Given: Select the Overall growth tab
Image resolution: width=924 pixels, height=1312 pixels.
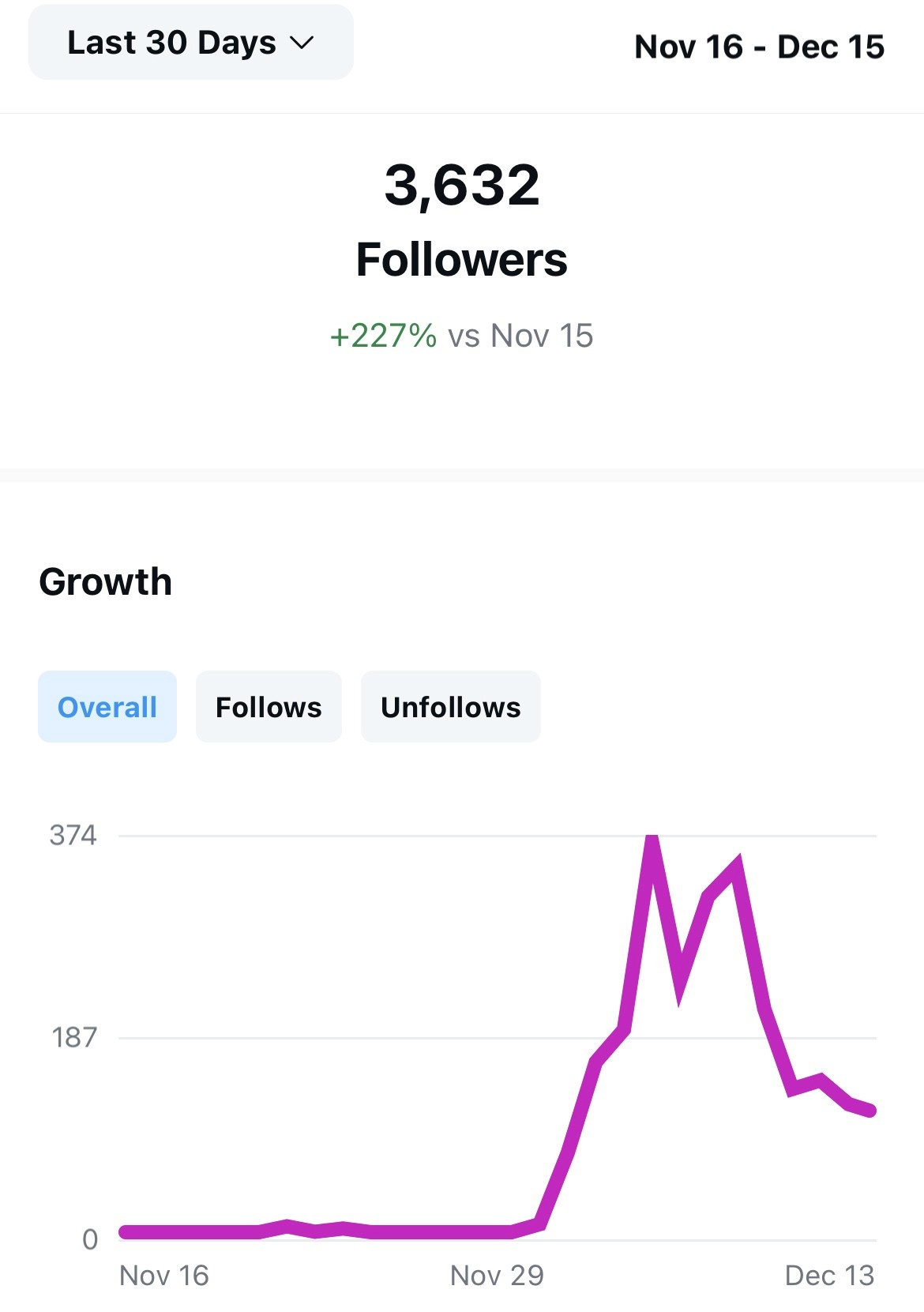Looking at the screenshot, I should tap(107, 707).
